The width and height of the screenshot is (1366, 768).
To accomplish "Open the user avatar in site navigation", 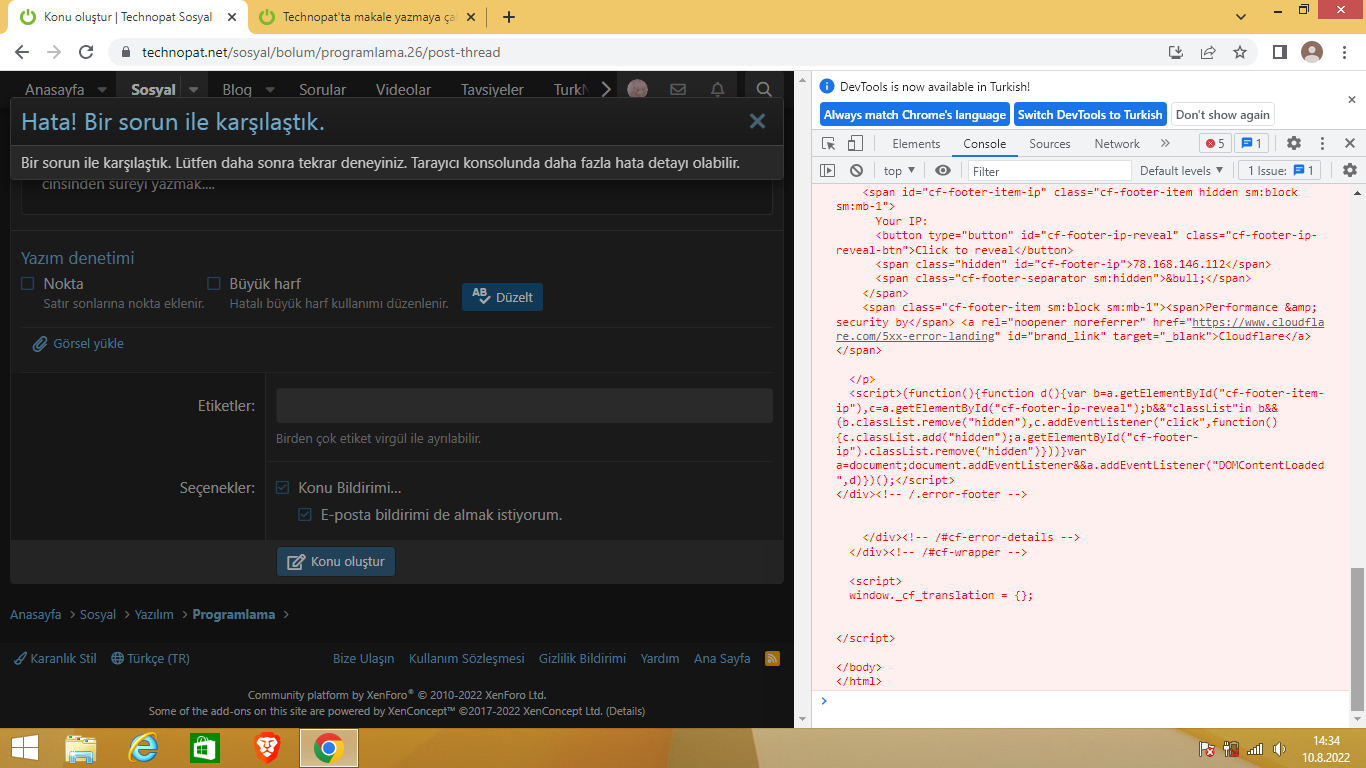I will click(x=637, y=90).
